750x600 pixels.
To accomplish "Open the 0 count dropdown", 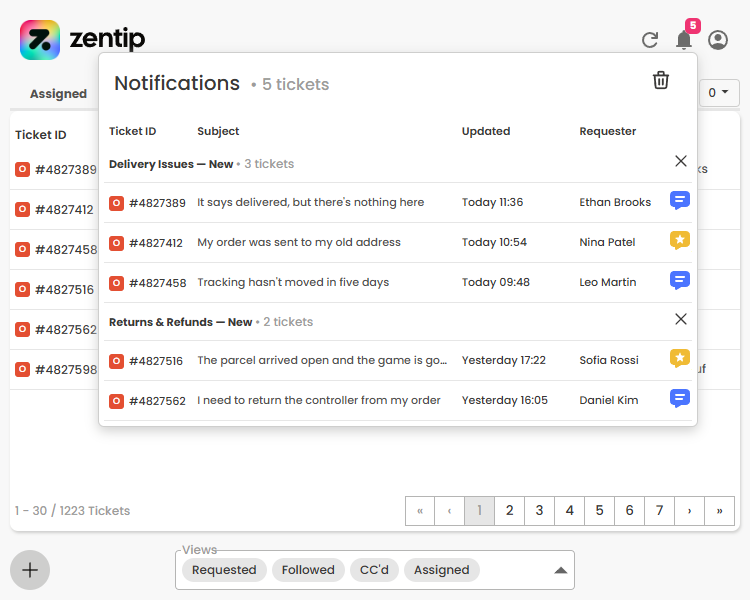I will point(718,93).
